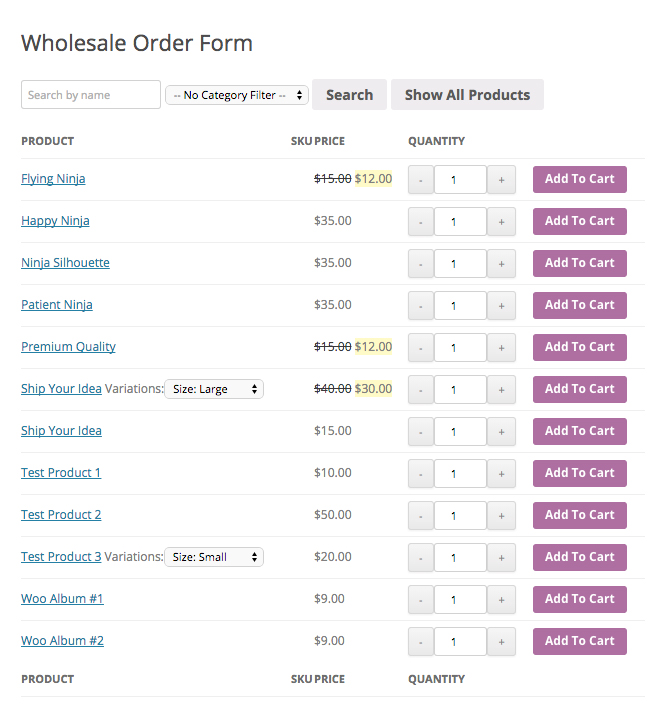Increase Woo Album #2 quantity
Screen dimensions: 670x713
pyautogui.click(x=501, y=642)
